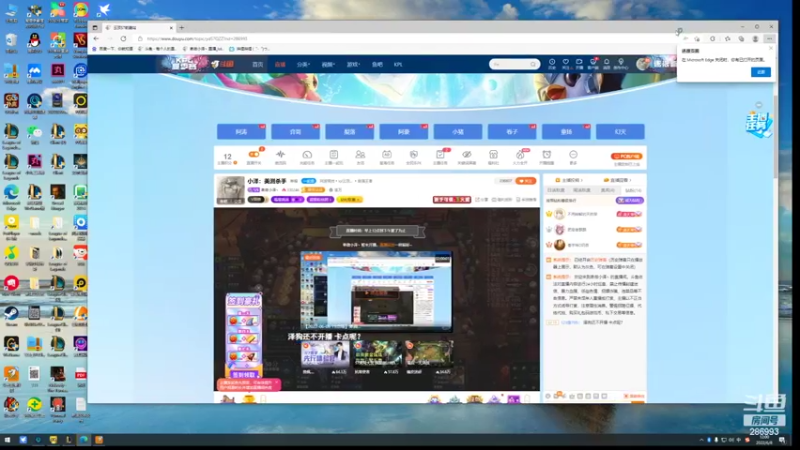
Task: Open the streamer's avatar picture
Action: (x=230, y=190)
